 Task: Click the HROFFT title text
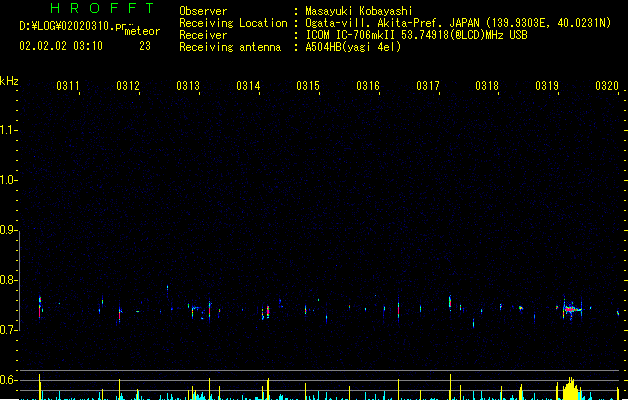click(102, 8)
